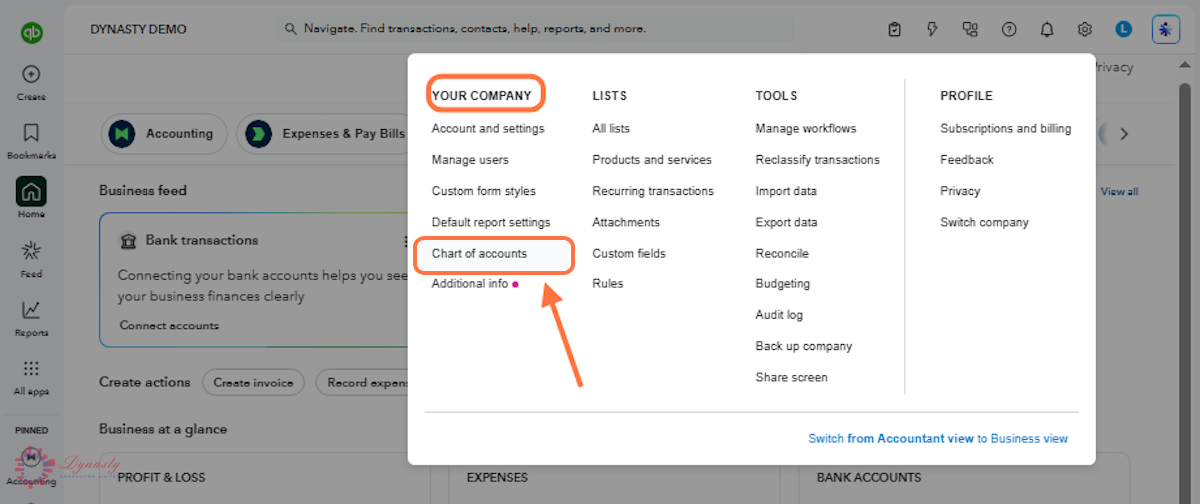Click the connected devices icon in header
This screenshot has height=504, width=1200.
pos(969,30)
